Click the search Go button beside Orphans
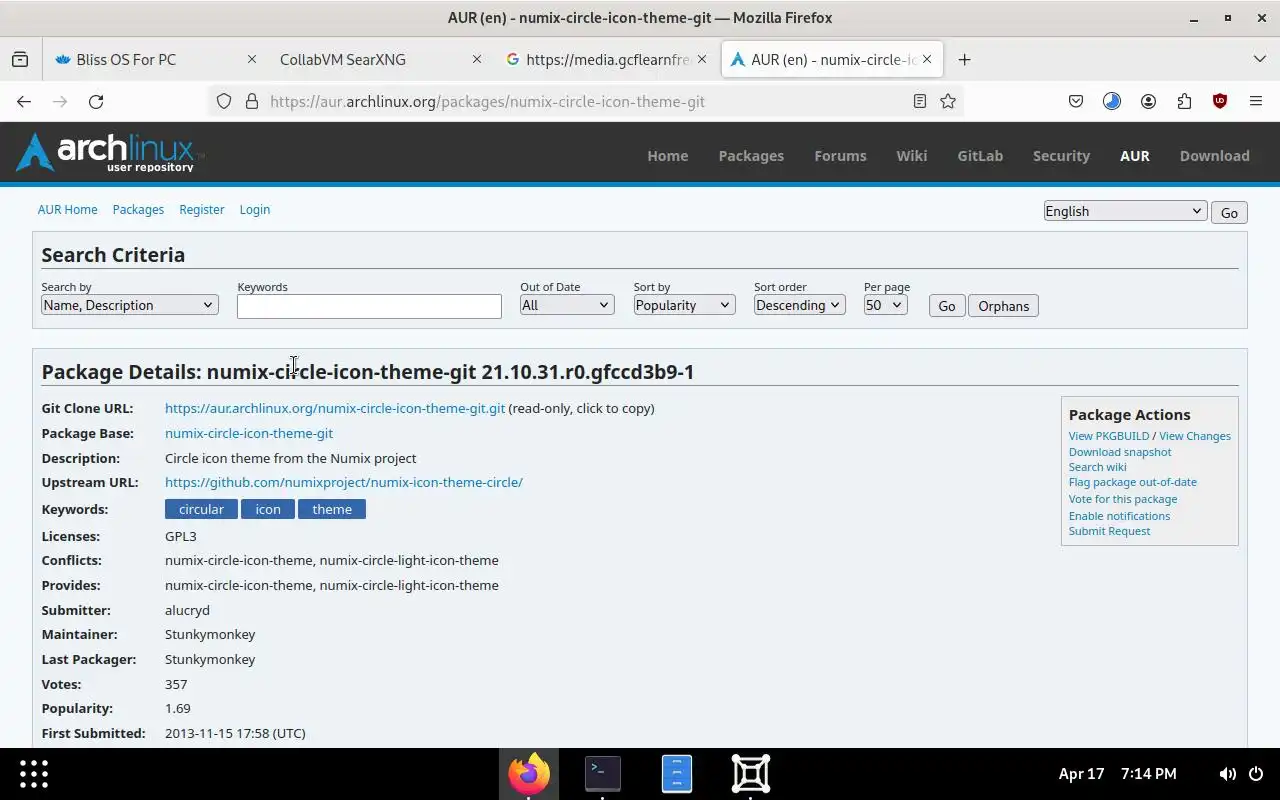Viewport: 1280px width, 800px height. coord(946,306)
